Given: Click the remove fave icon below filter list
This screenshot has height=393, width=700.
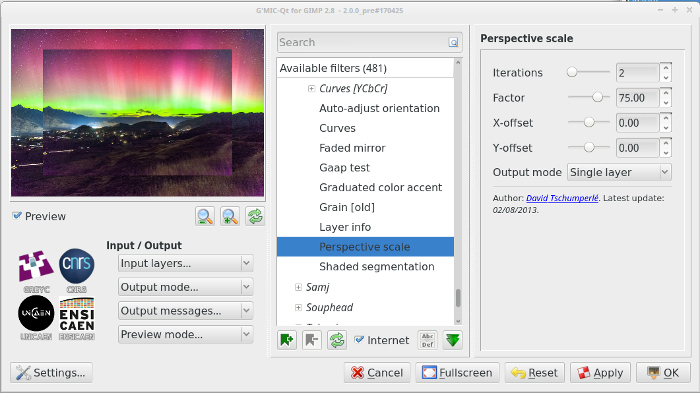Looking at the screenshot, I should (x=312, y=340).
